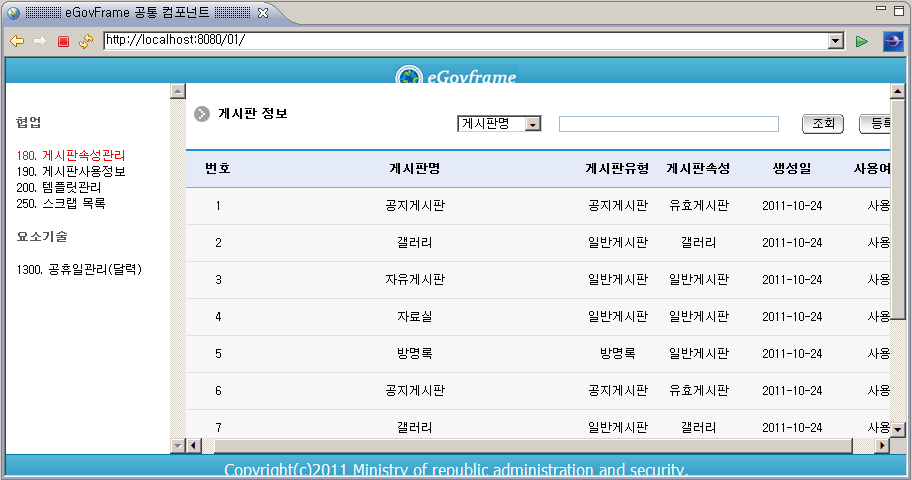Viewport: 912px width, 480px height.
Task: Open 250. 스크랩 목록 link
Action: (61, 203)
